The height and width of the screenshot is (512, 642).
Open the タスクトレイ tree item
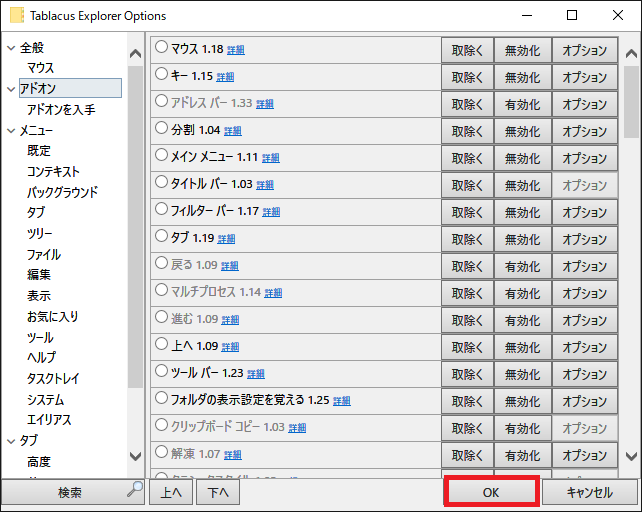53,378
